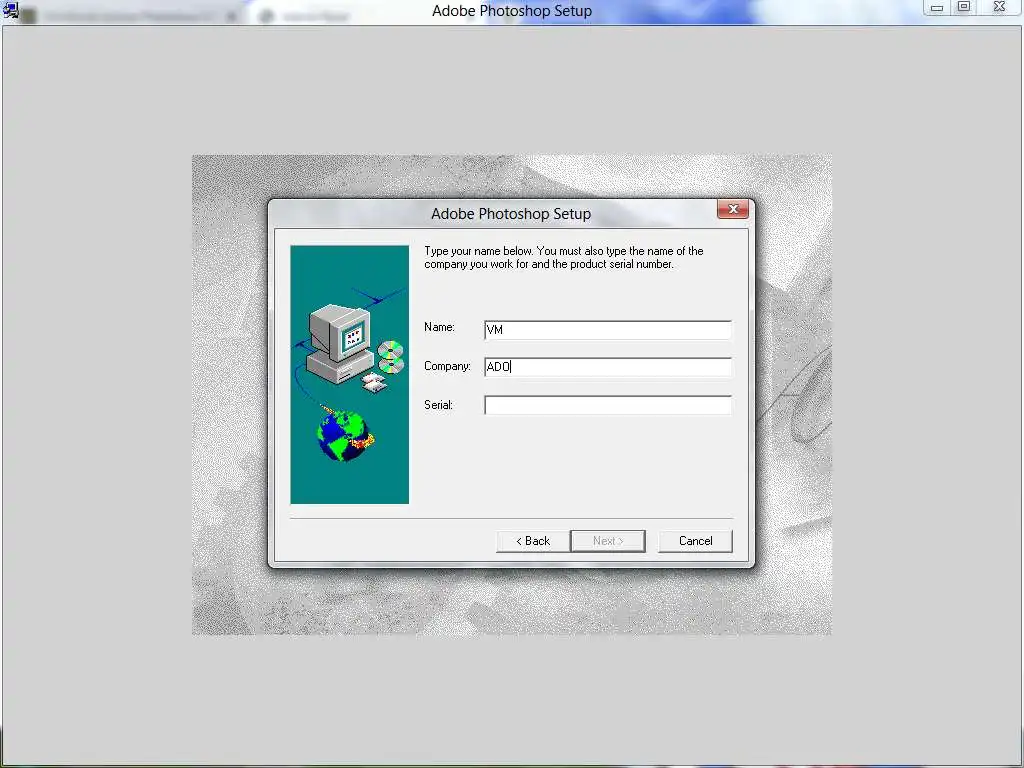This screenshot has height=768, width=1024.
Task: Click the "Serial:" label
Action: [438, 405]
